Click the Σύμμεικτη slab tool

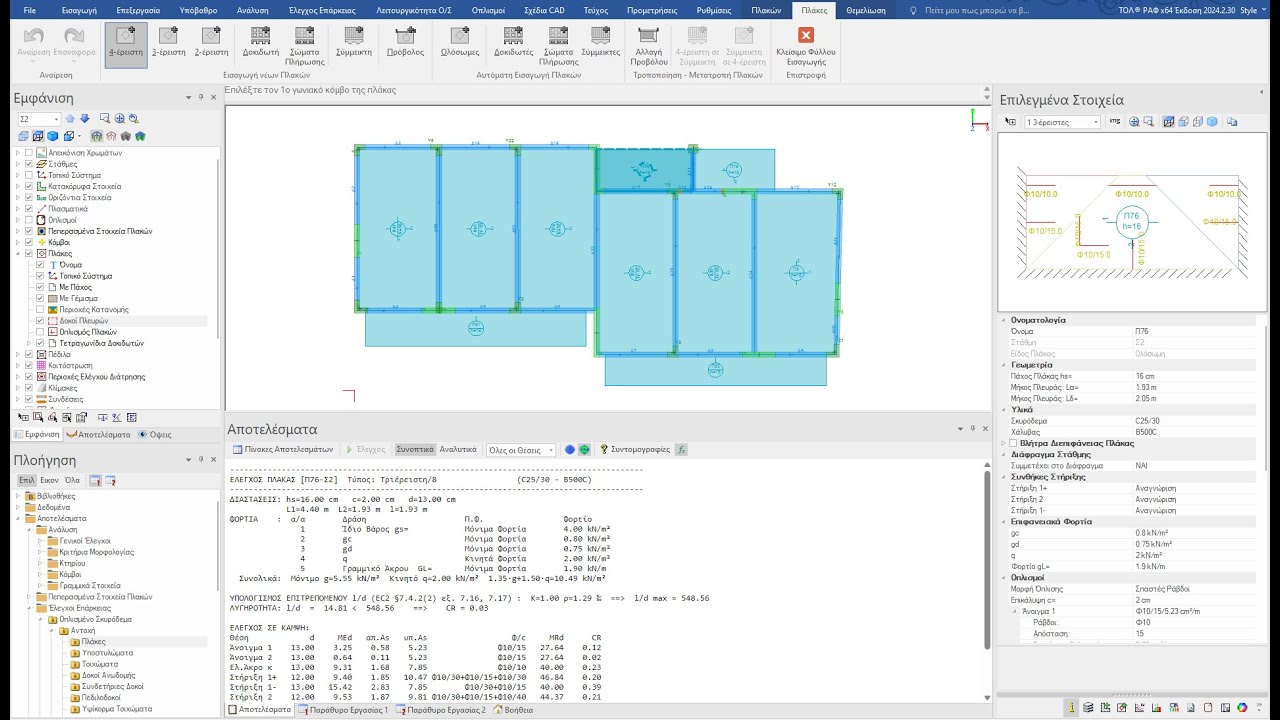[x=354, y=44]
